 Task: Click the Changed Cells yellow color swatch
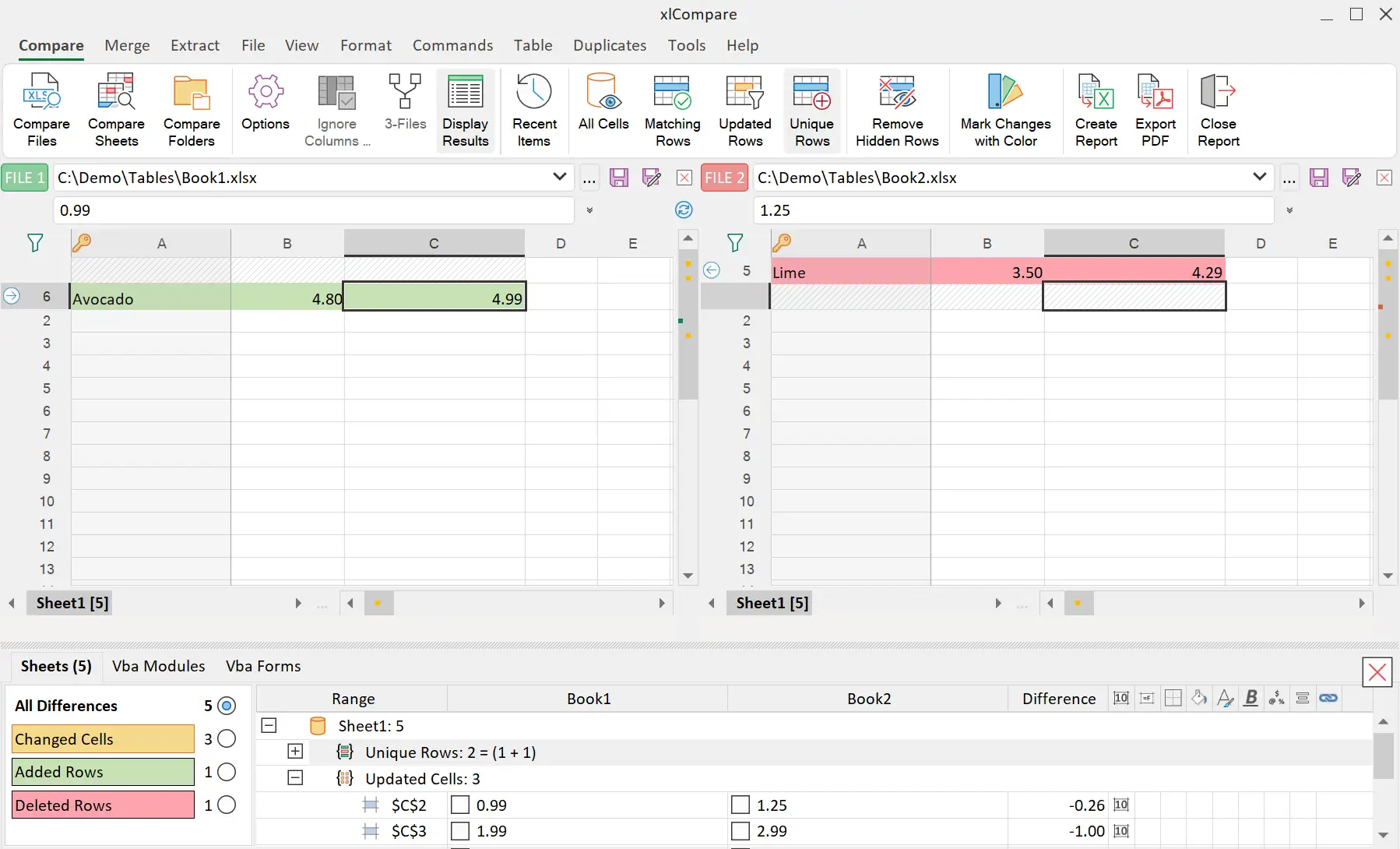click(103, 739)
